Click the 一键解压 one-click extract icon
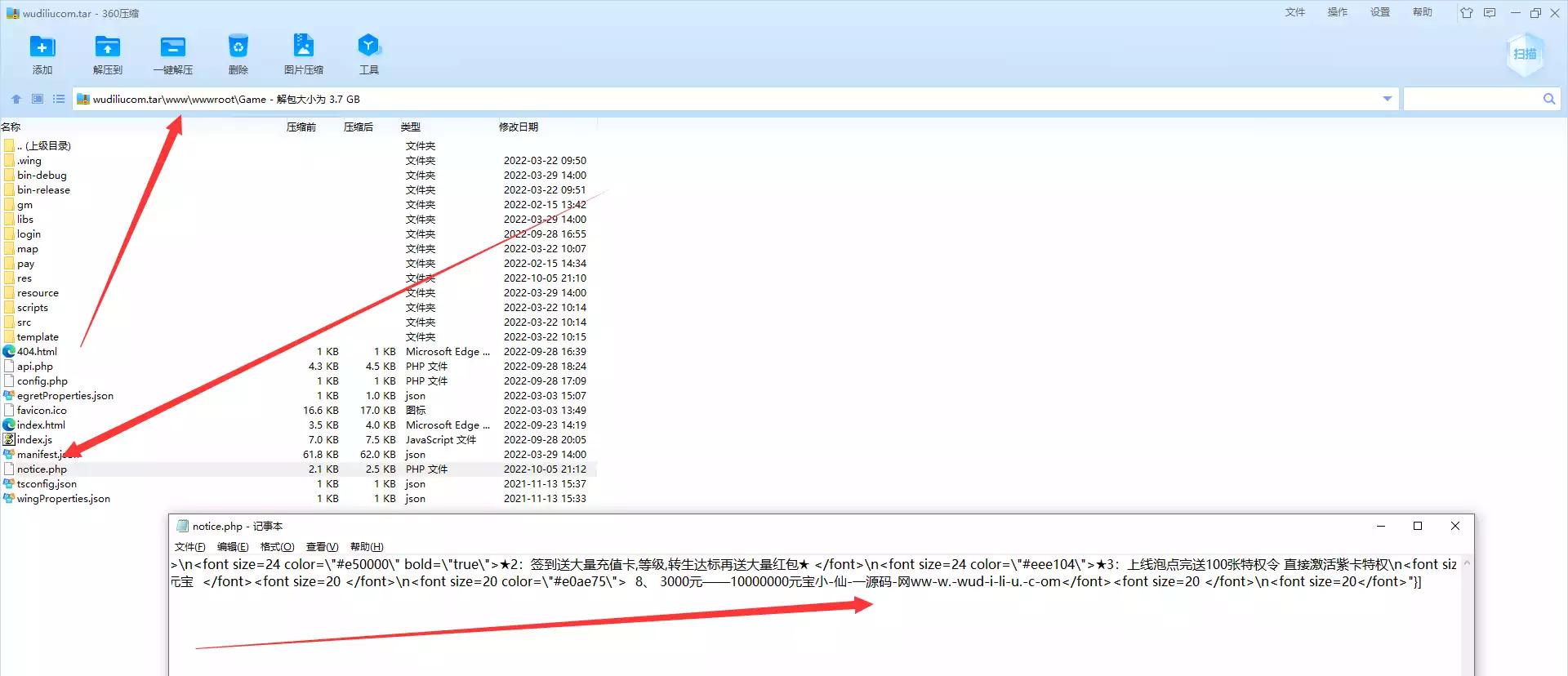 point(173,54)
